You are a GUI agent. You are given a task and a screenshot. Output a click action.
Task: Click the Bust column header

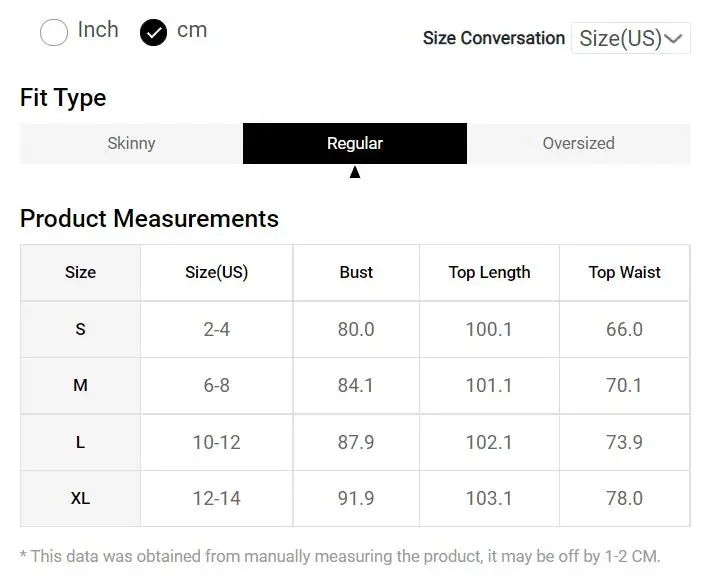(356, 272)
